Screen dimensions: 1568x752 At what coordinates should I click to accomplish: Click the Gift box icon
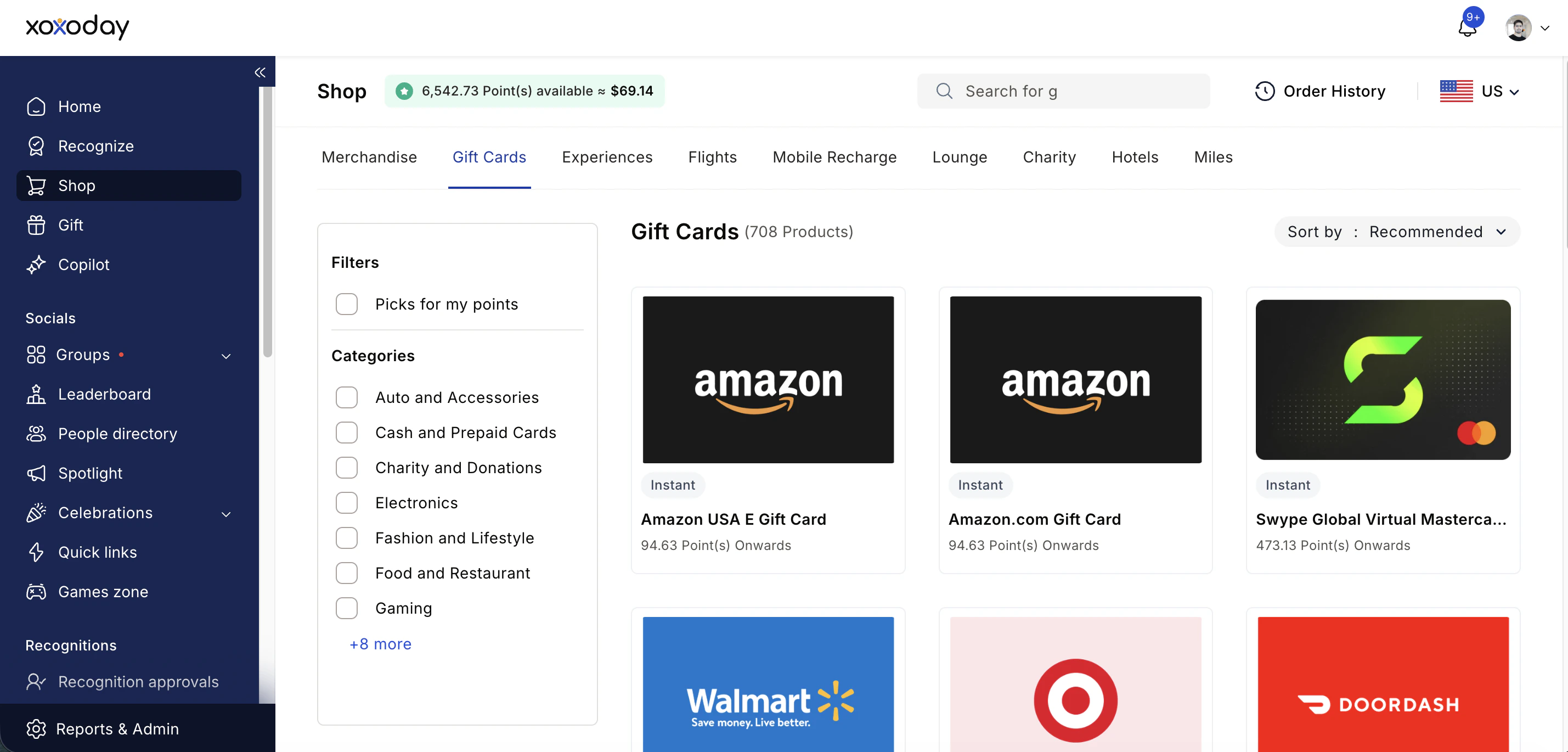coord(36,225)
